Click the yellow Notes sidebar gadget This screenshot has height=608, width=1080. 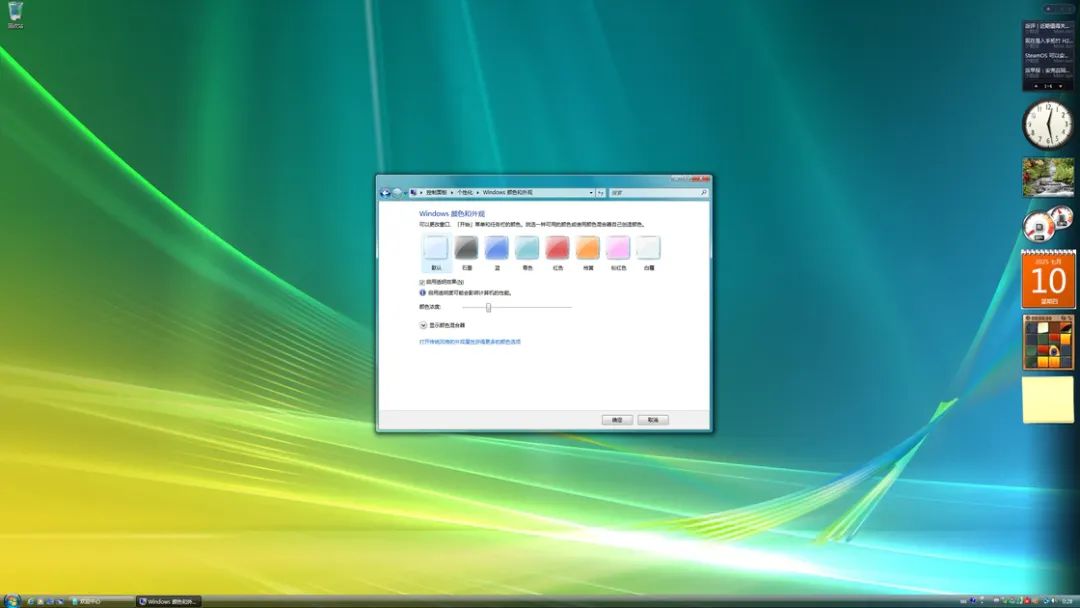(1048, 399)
